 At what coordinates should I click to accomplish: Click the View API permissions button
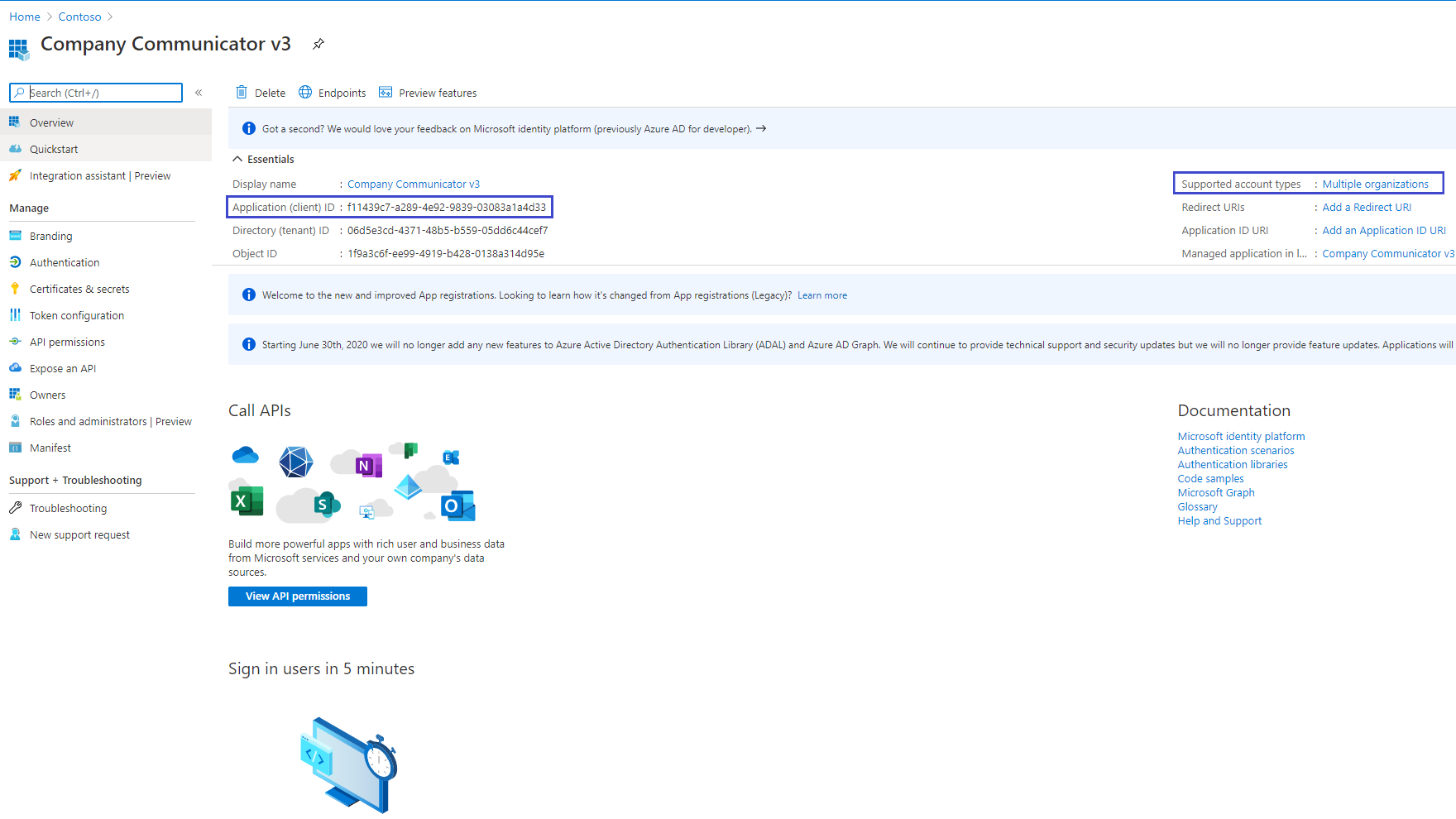(x=298, y=596)
